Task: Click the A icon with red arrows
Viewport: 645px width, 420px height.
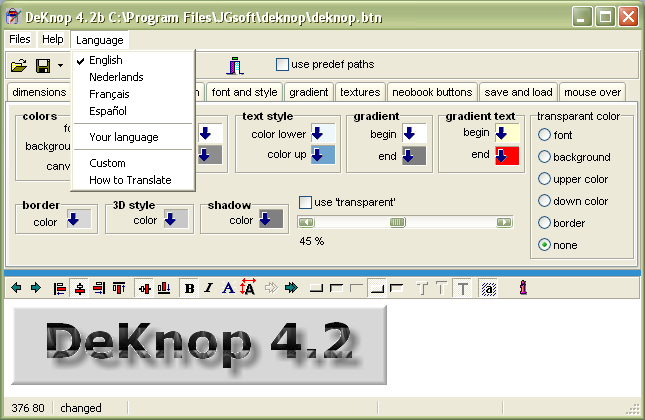Action: click(248, 287)
